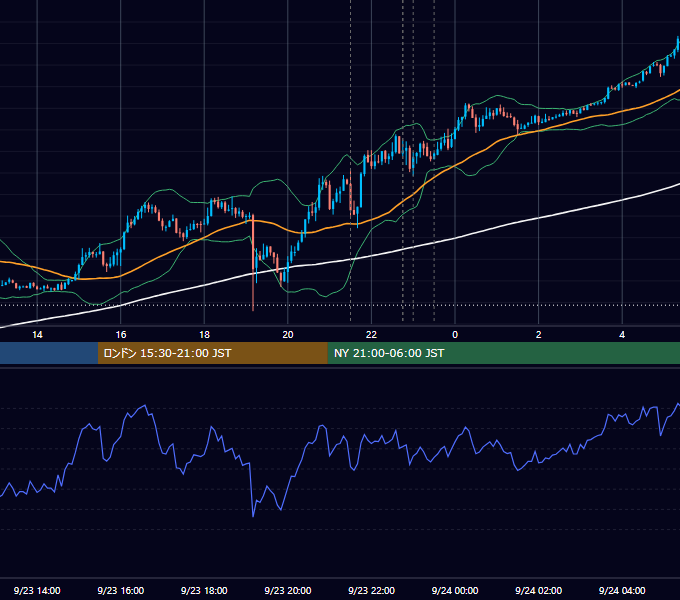This screenshot has height=600, width=680.
Task: Click the 9/23 18:00 time label
Action: coord(204,590)
